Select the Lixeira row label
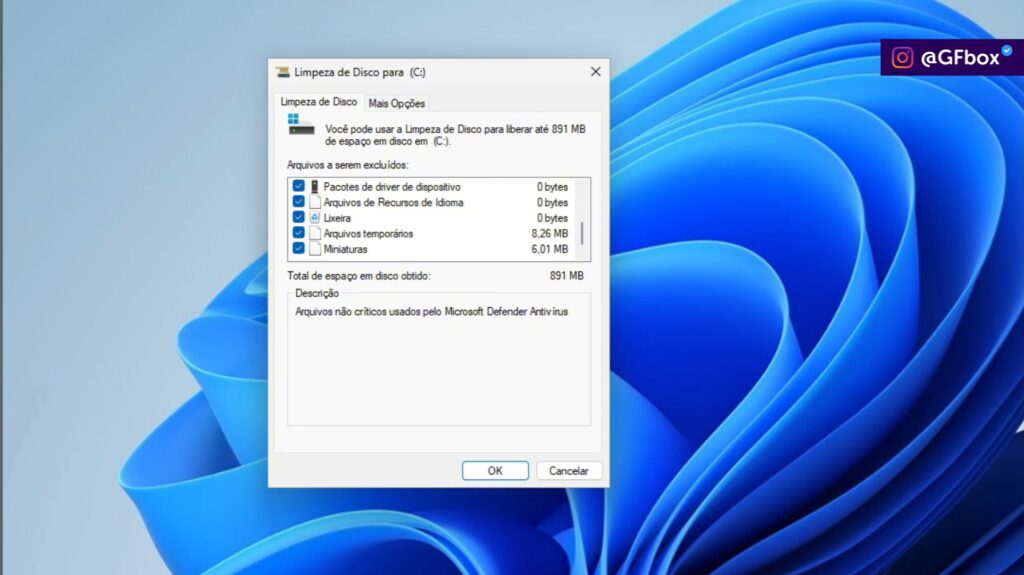The width and height of the screenshot is (1024, 575). click(337, 218)
